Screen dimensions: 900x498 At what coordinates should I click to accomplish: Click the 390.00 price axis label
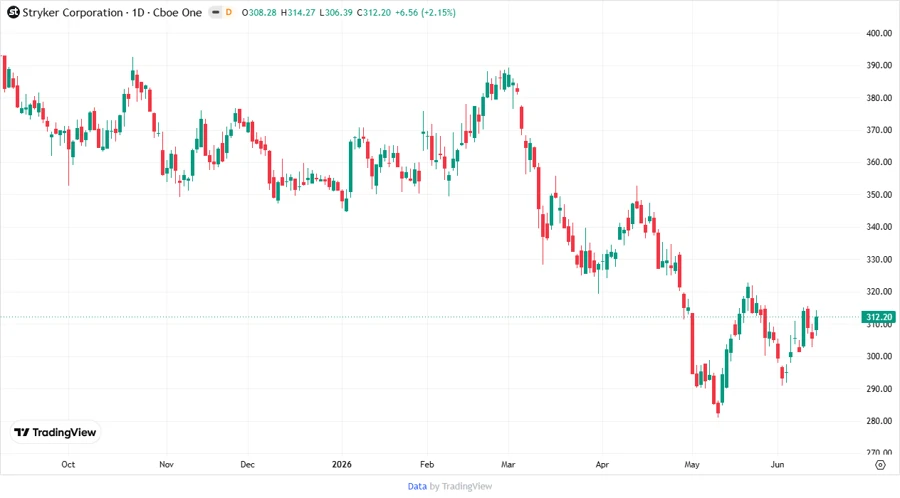pos(879,65)
